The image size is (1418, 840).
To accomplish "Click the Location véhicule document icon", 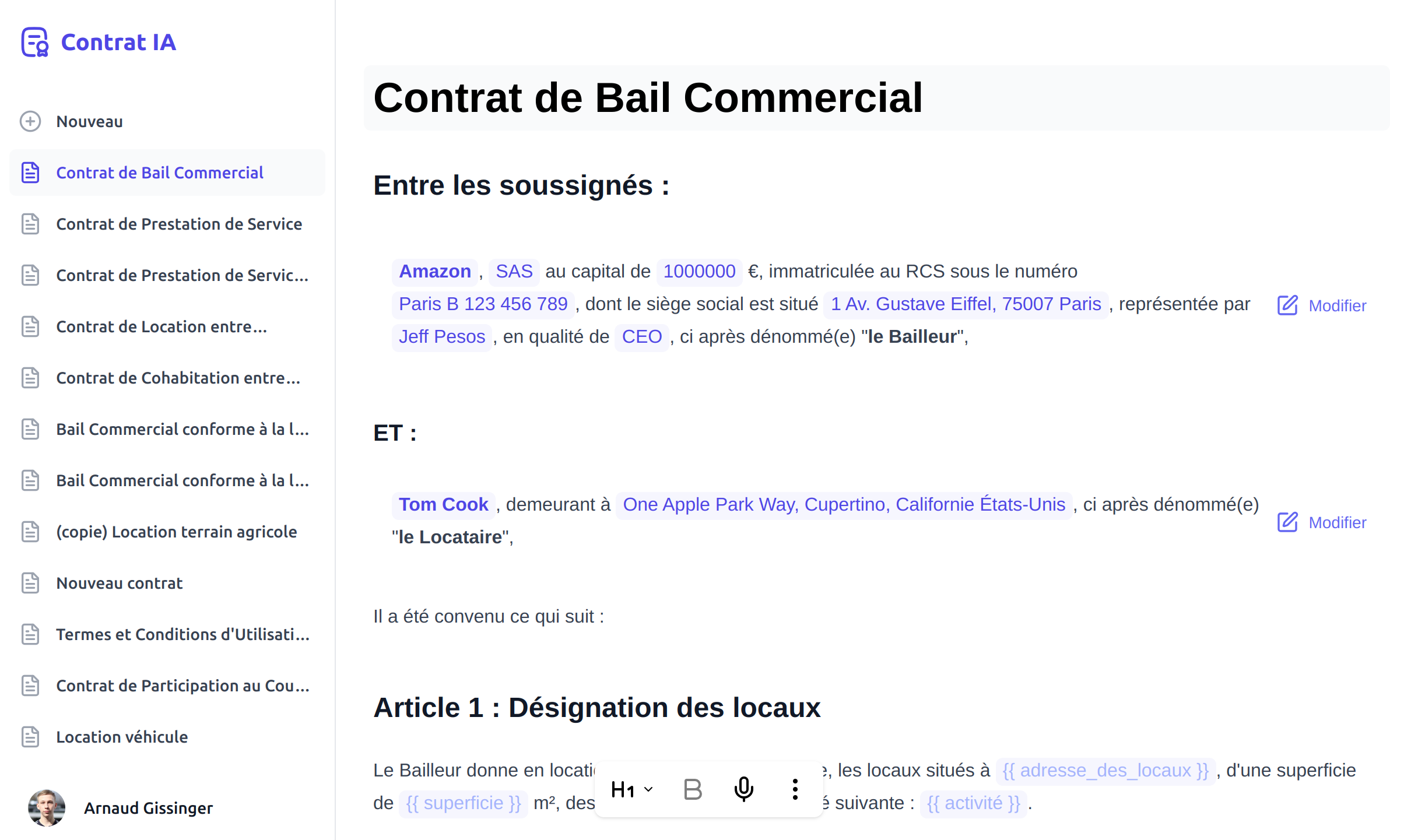I will 31,737.
